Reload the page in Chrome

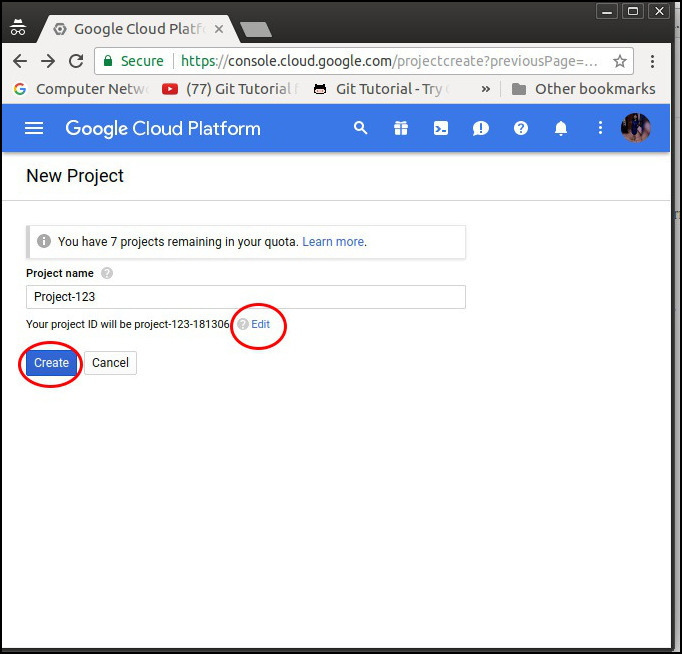[x=76, y=61]
